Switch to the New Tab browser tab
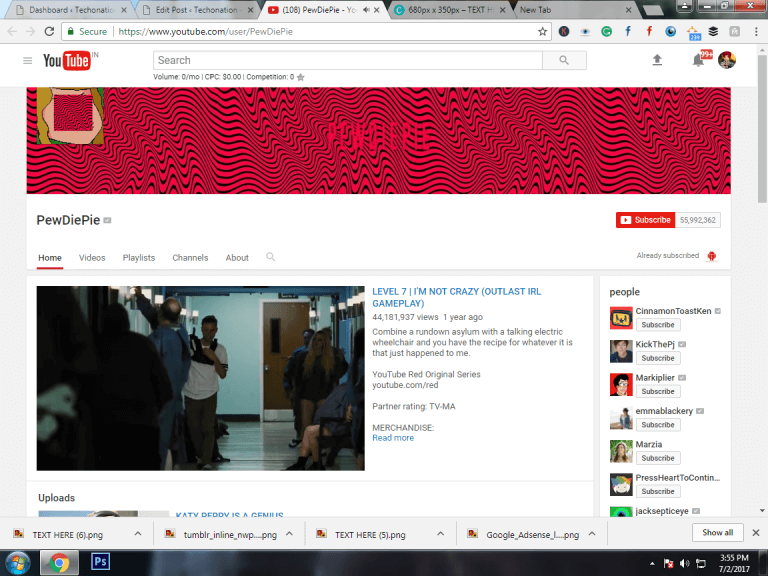Viewport: 768px width, 576px height. click(574, 10)
